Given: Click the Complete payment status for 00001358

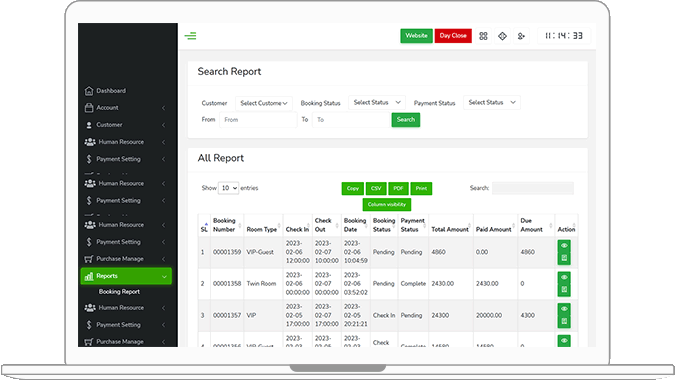Looking at the screenshot, I should (413, 284).
